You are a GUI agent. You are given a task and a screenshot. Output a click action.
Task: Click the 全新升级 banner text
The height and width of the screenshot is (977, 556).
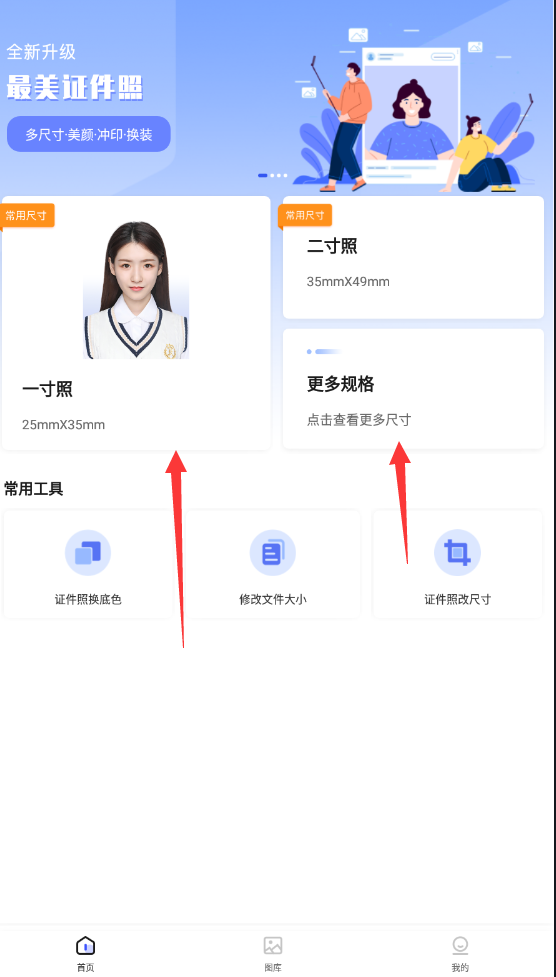tap(41, 52)
